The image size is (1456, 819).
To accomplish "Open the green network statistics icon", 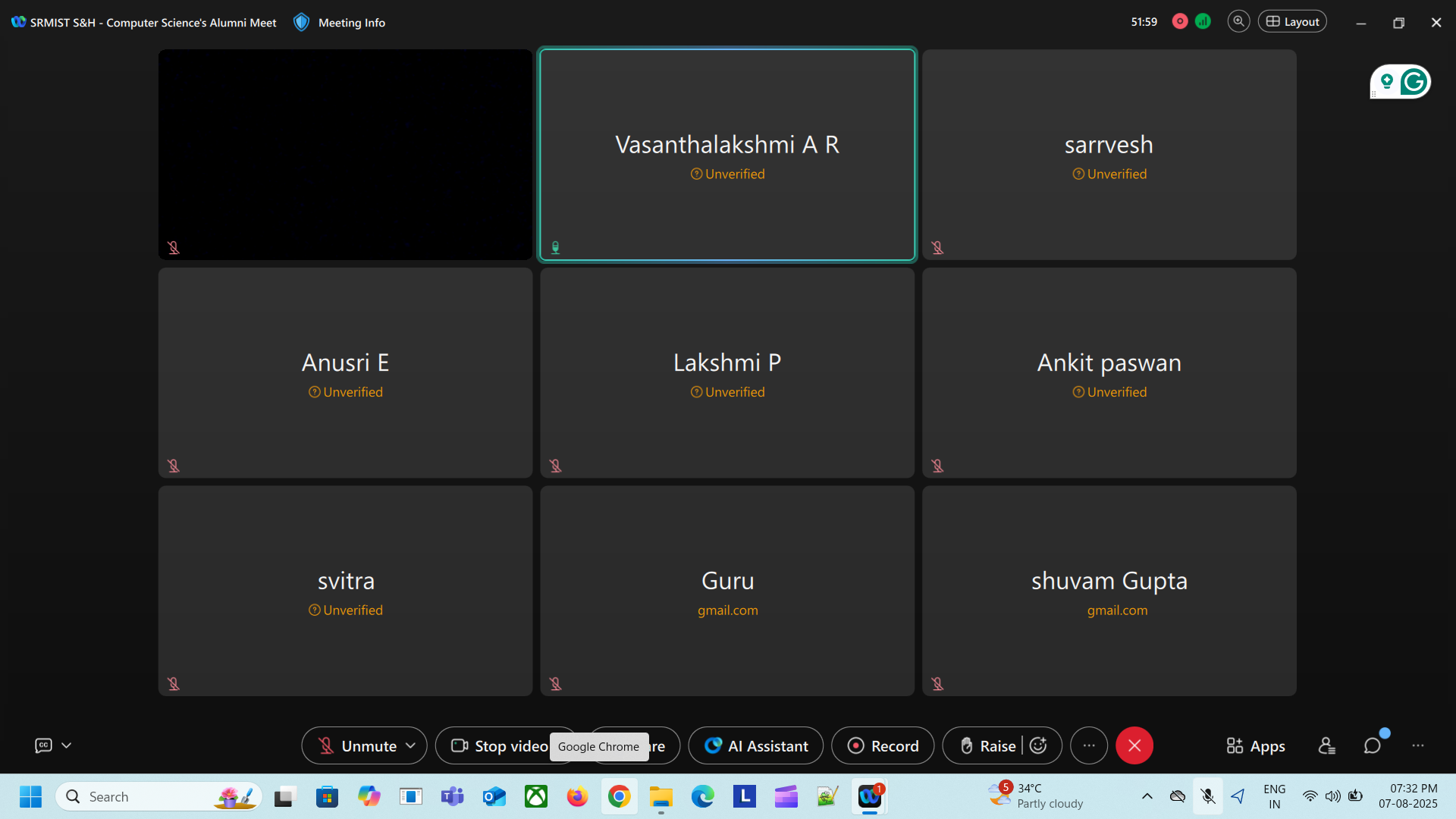I will point(1203,22).
